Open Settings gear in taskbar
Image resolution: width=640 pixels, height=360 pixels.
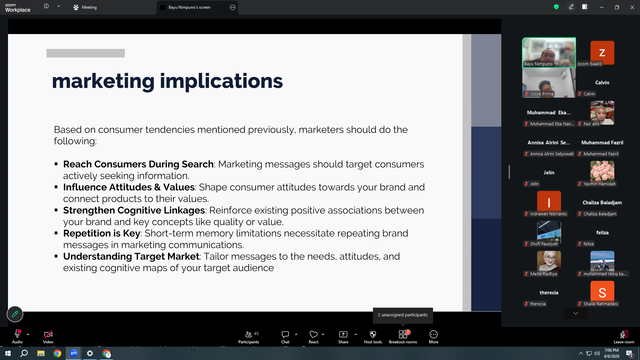coord(90,353)
